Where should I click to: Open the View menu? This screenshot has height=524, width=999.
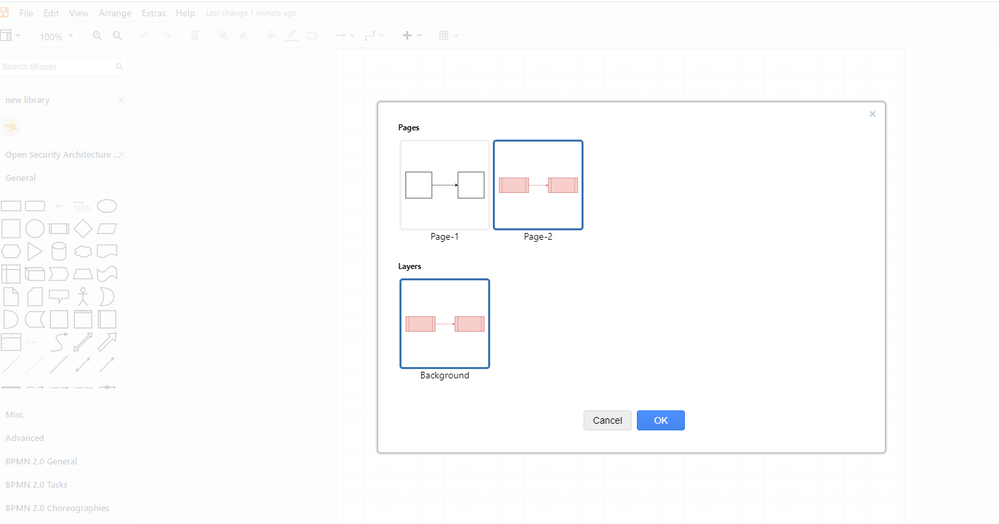(78, 13)
